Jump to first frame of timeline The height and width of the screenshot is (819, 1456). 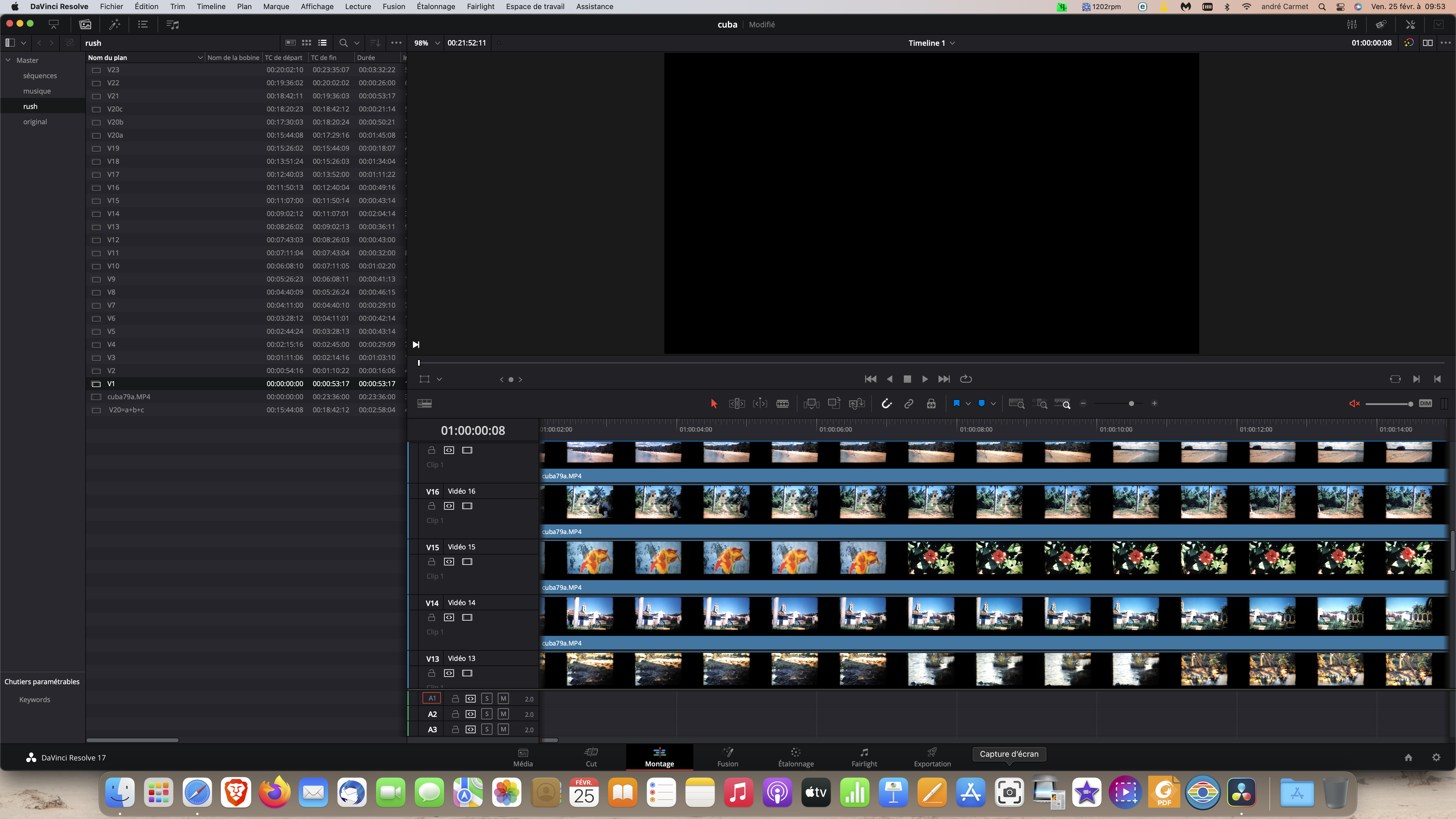click(870, 379)
